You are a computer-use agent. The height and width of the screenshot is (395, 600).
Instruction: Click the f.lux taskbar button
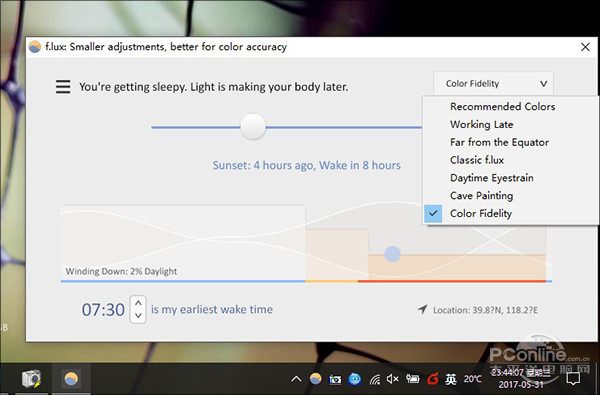pyautogui.click(x=71, y=379)
